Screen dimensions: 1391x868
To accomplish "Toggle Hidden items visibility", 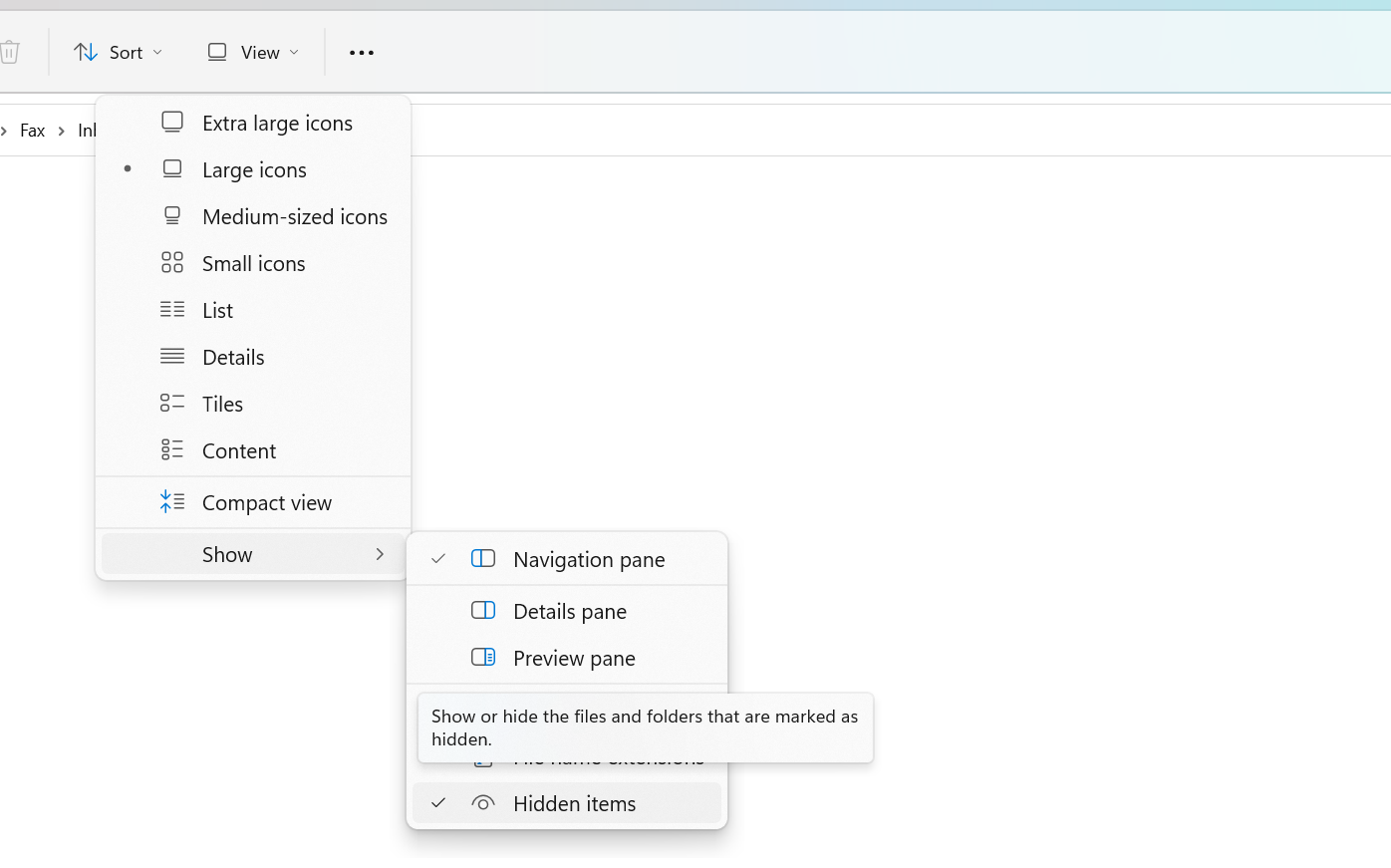I will 567,803.
